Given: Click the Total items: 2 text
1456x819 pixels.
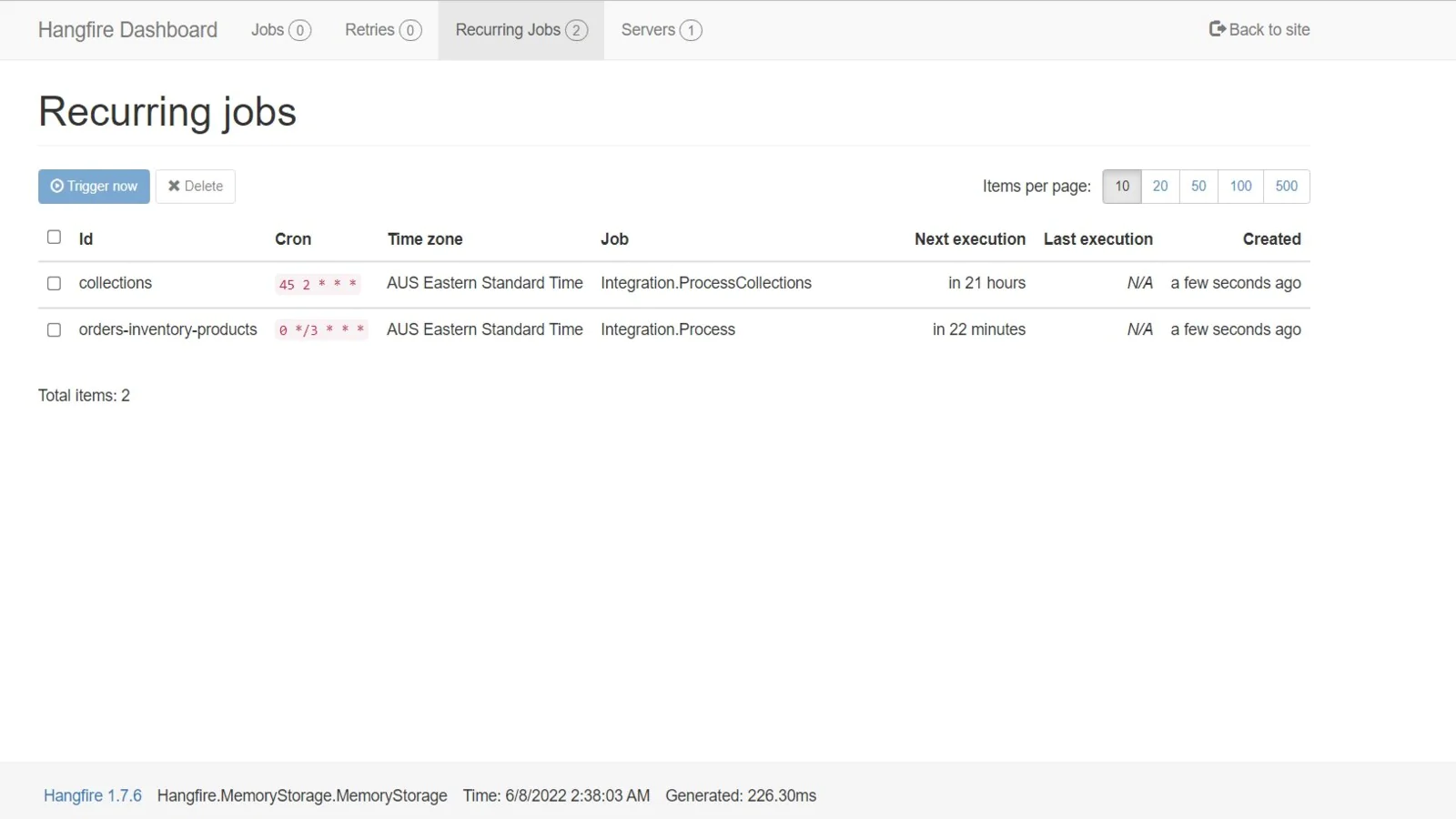Looking at the screenshot, I should click(84, 396).
